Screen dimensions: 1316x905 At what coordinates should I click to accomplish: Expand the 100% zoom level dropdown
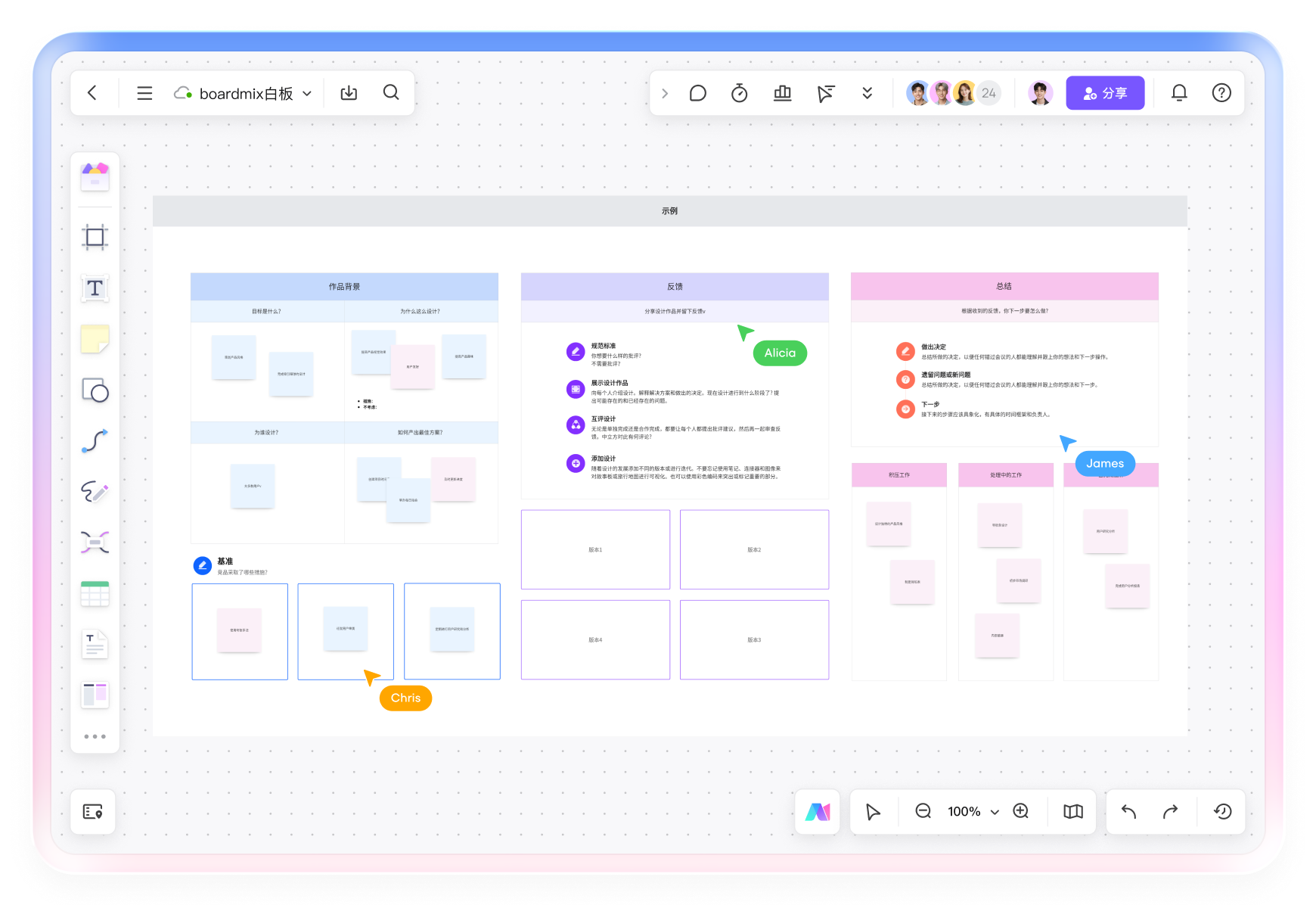pyautogui.click(x=995, y=812)
